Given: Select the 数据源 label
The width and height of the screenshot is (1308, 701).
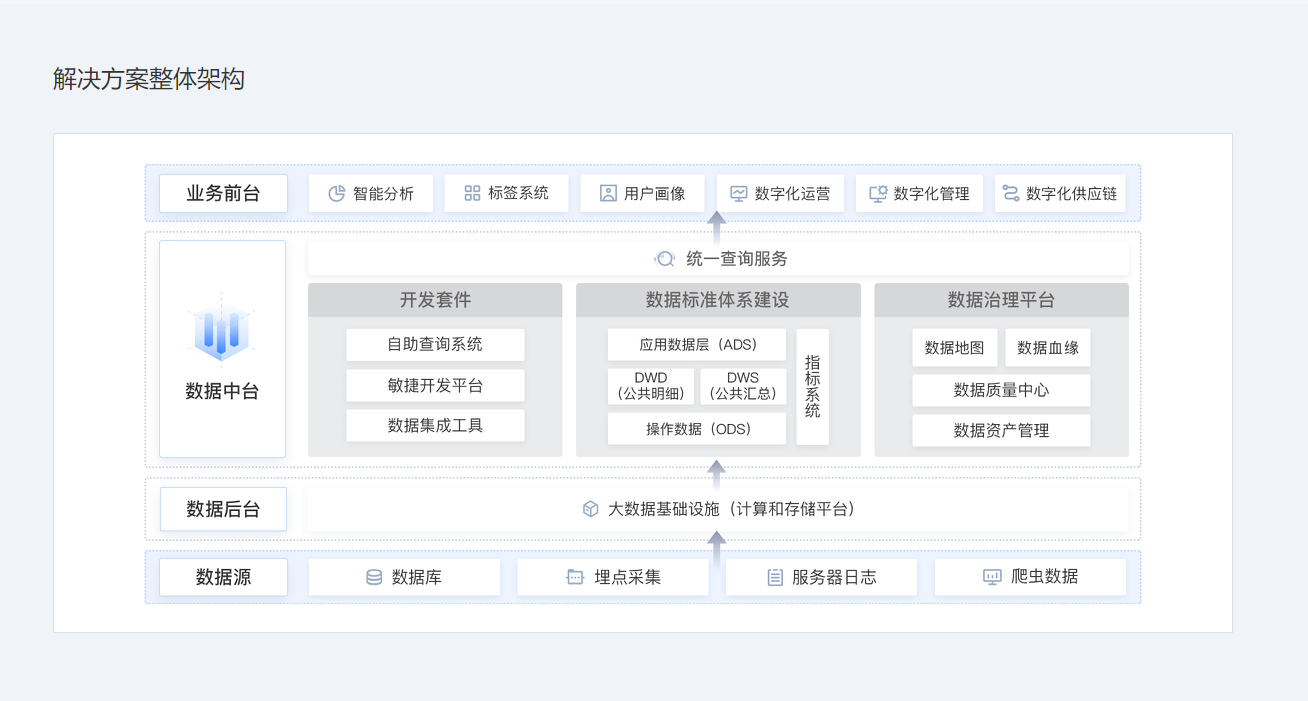Looking at the screenshot, I should (x=223, y=576).
